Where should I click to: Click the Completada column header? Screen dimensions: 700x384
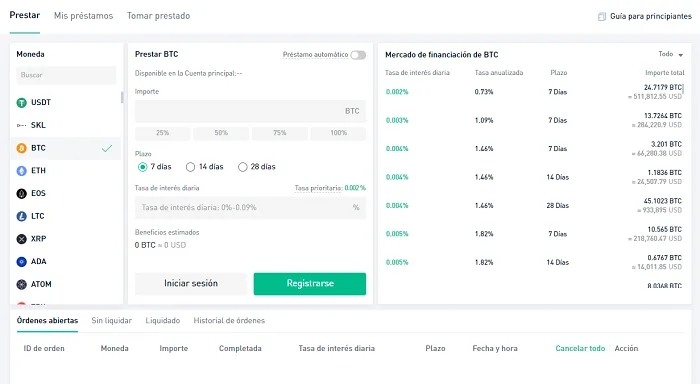(240, 348)
